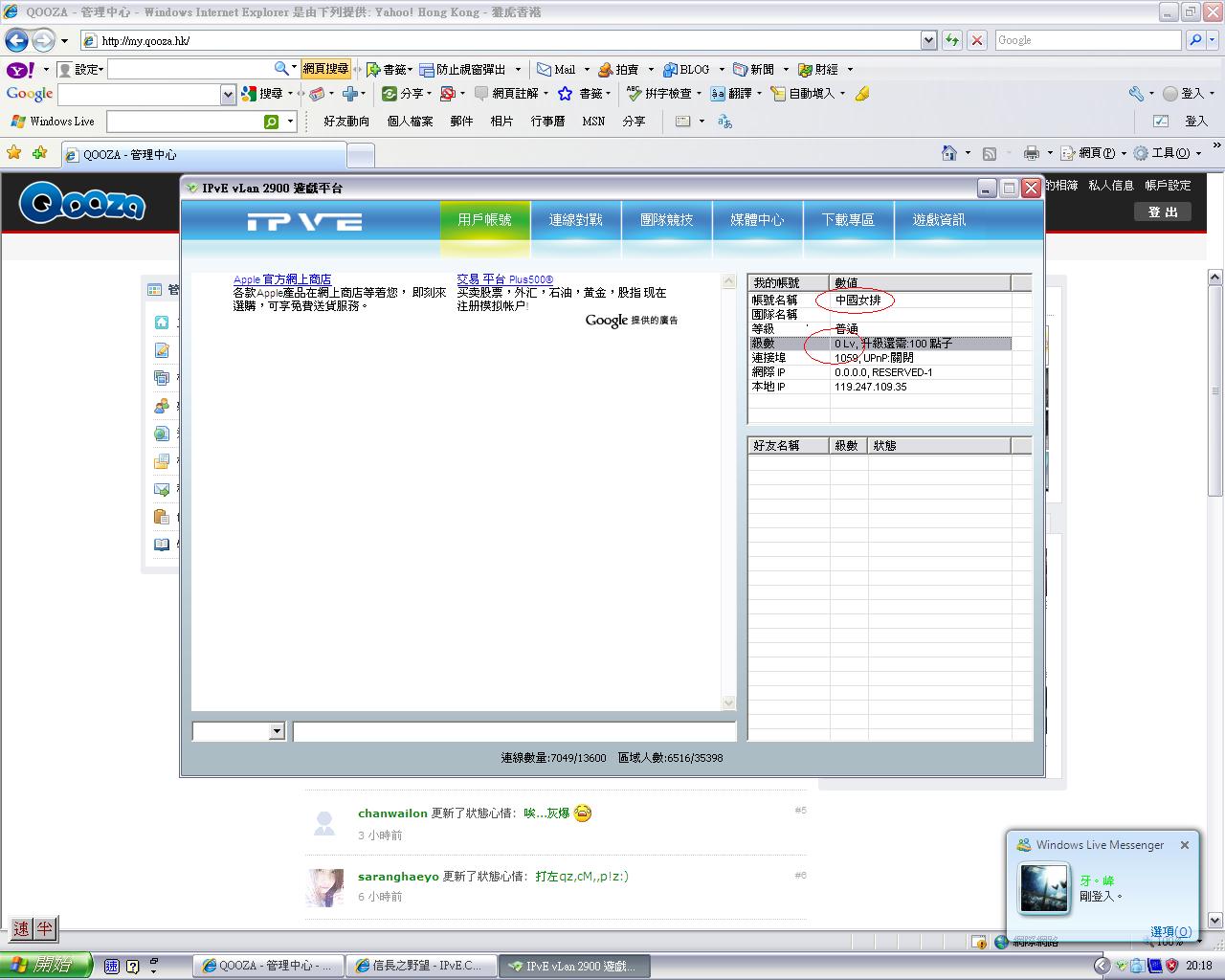1225x980 pixels.
Task: Open the recent pages dropdown arrow
Action: [x=64, y=41]
